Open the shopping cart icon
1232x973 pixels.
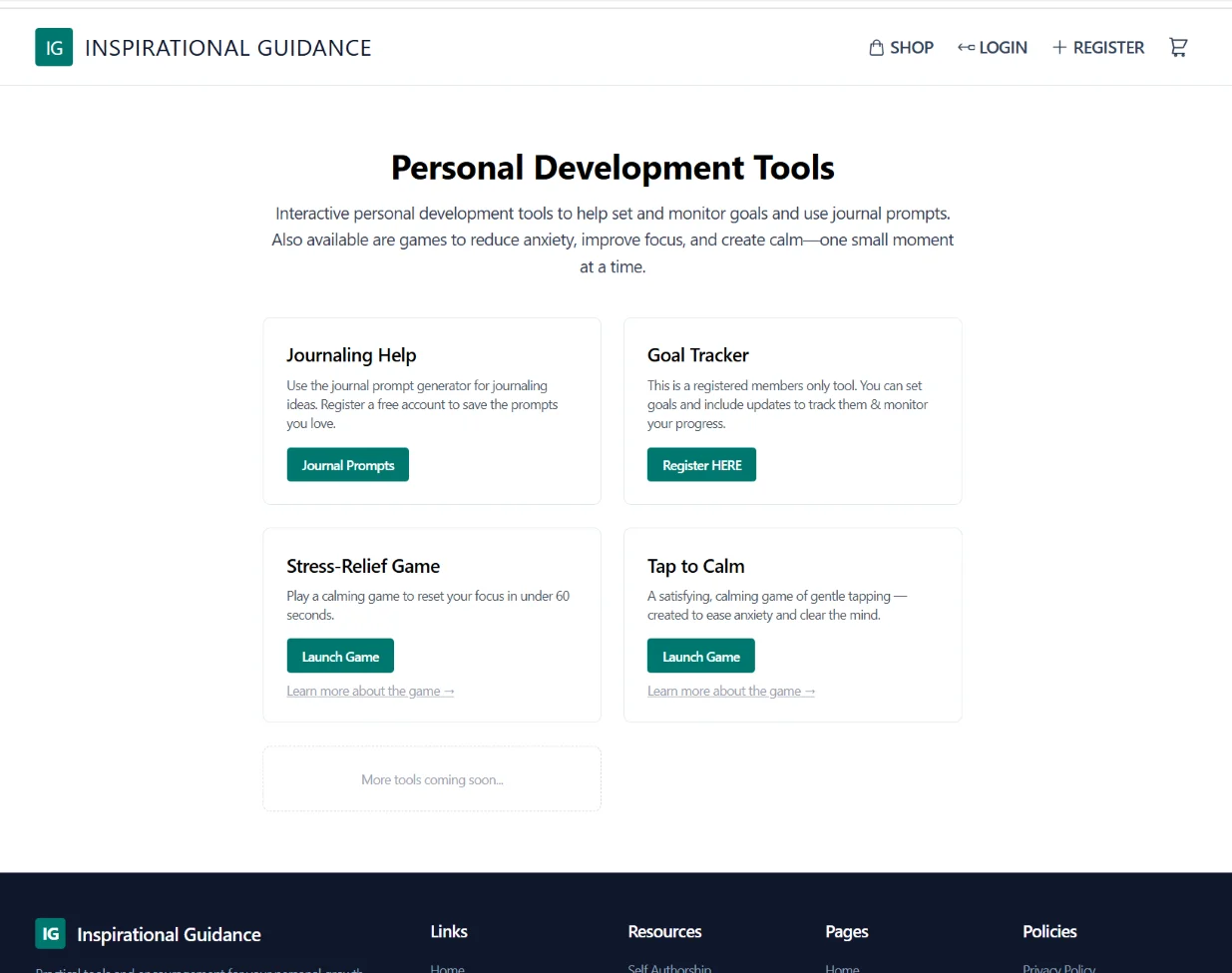1178,48
